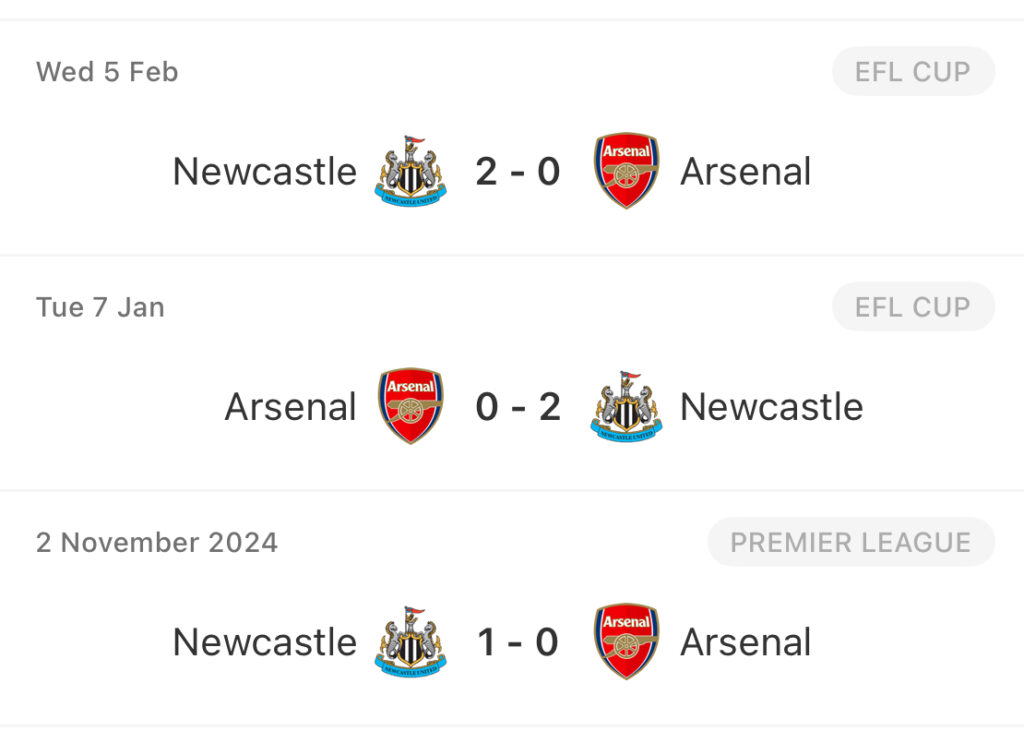Screen dimensions: 1024x743
Task: Click Arsenal crest in 5 Feb match
Action: click(626, 171)
